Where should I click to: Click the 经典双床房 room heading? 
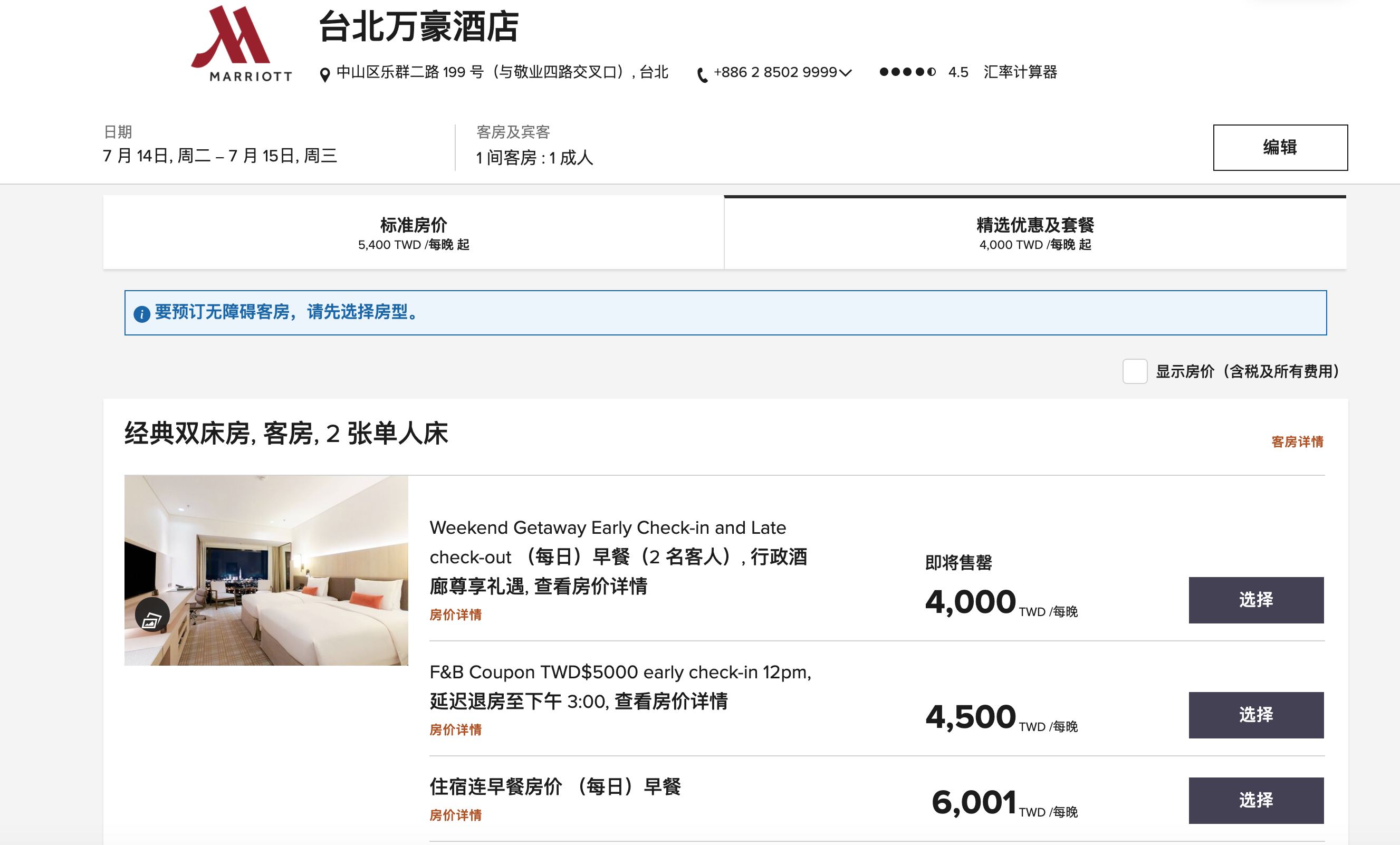tap(286, 434)
